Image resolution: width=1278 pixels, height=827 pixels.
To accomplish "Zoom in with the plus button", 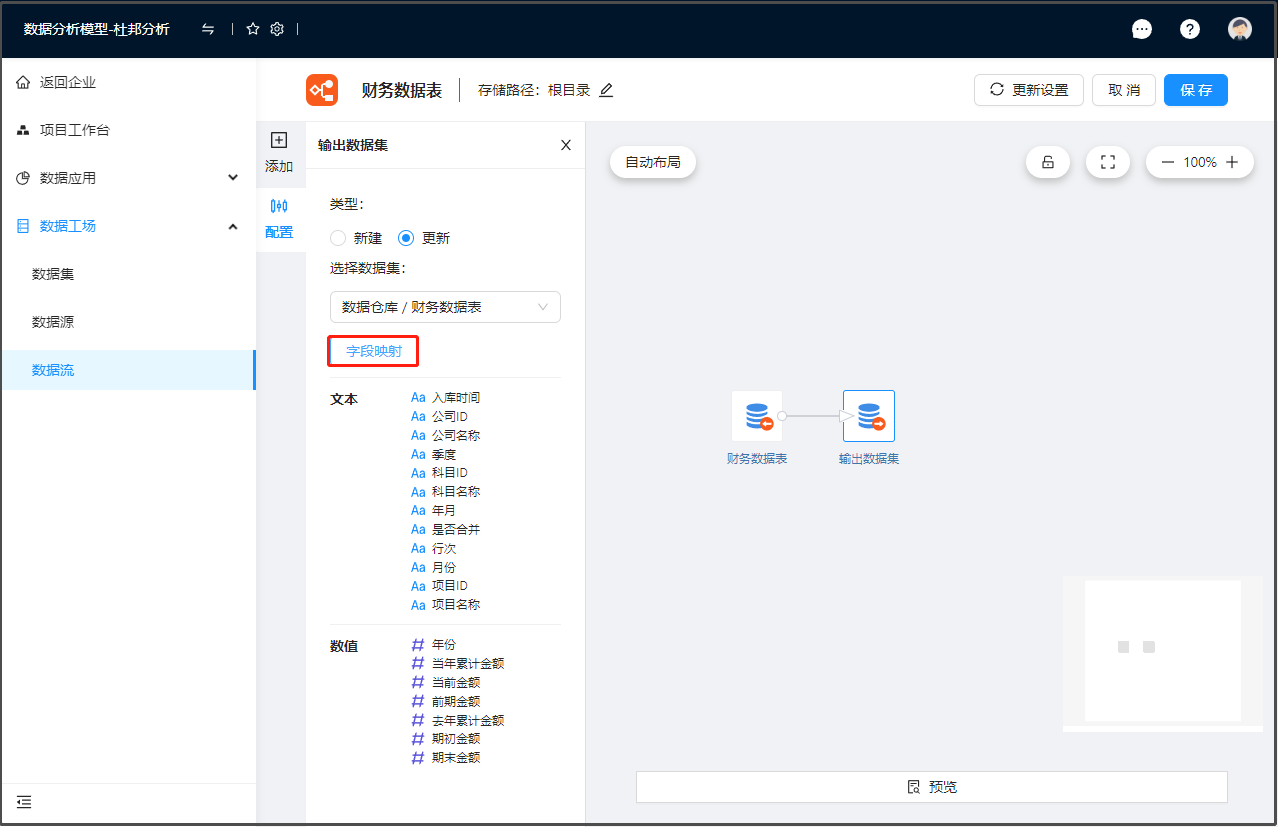I will coord(1232,162).
